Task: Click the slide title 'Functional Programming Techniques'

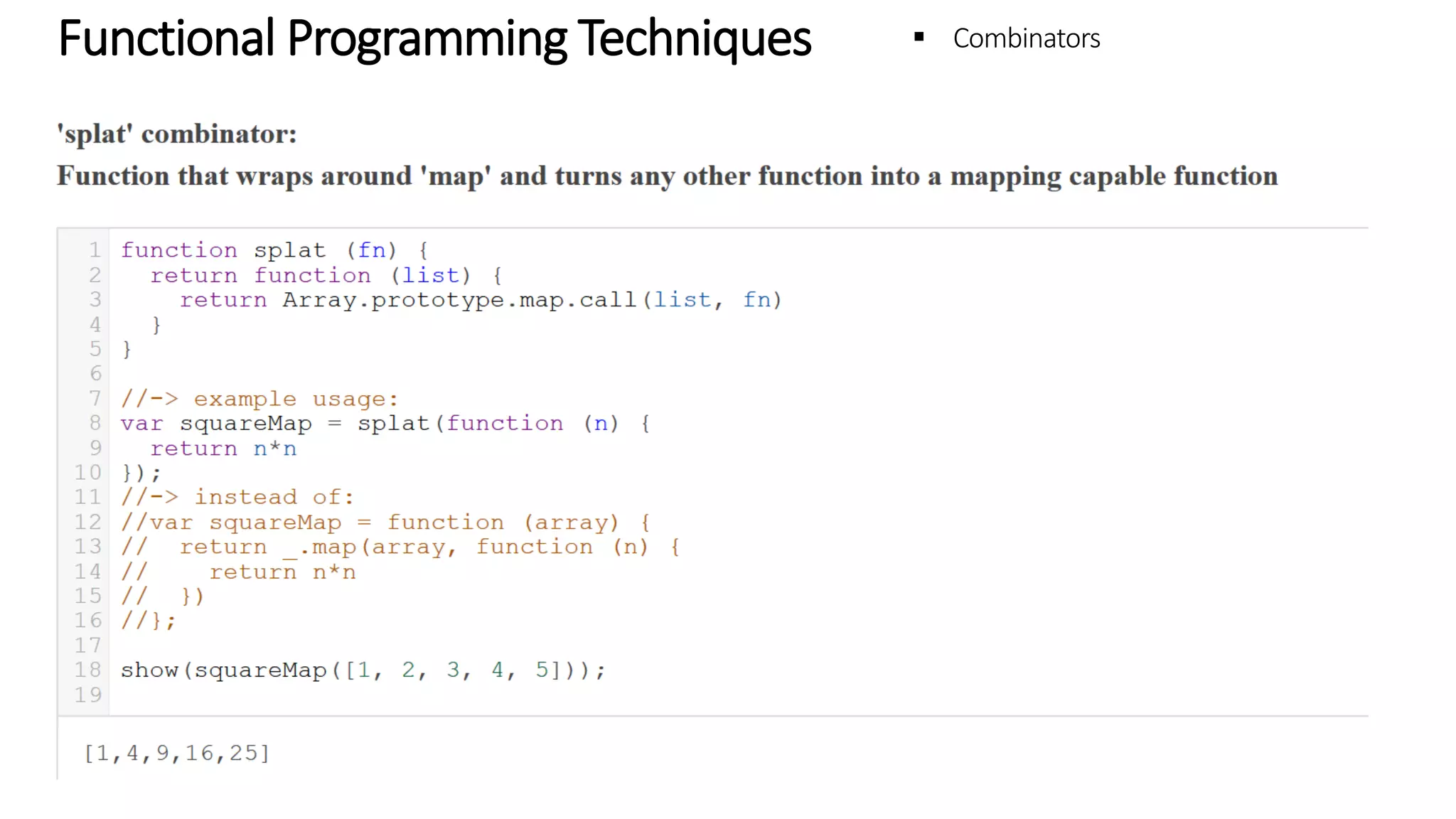Action: 434,38
